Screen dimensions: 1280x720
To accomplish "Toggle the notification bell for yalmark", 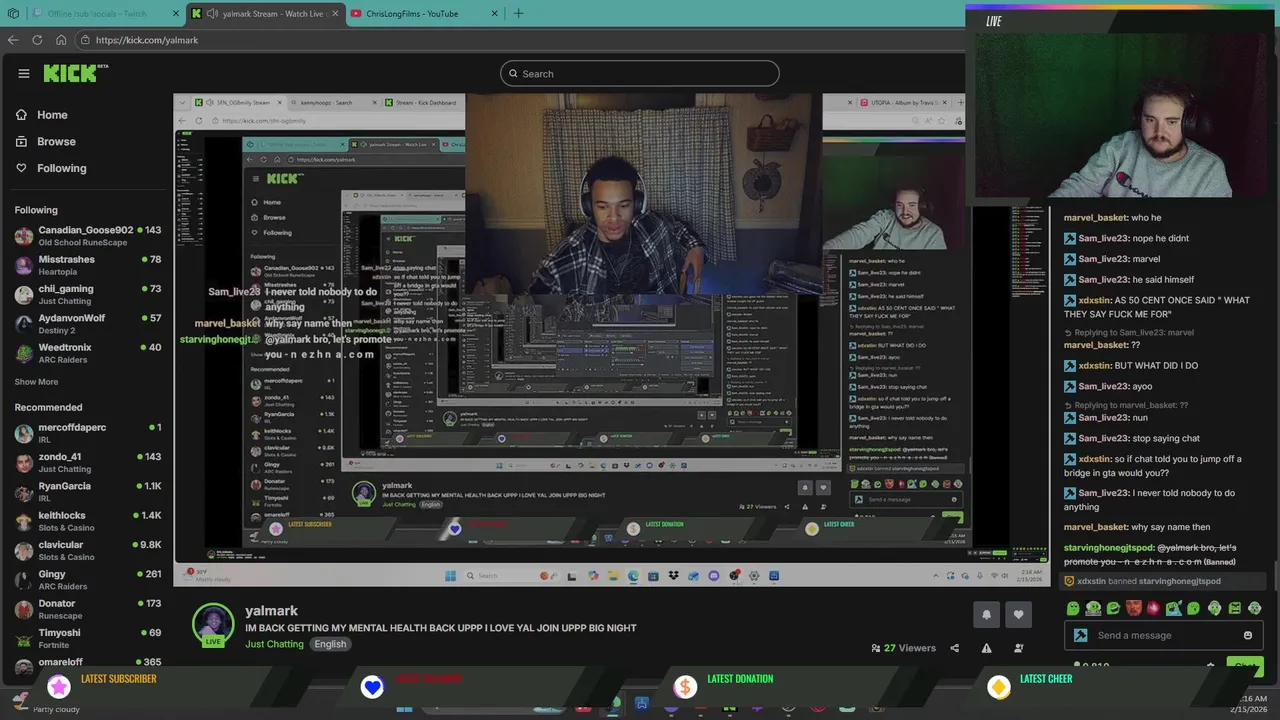I will coord(986,614).
